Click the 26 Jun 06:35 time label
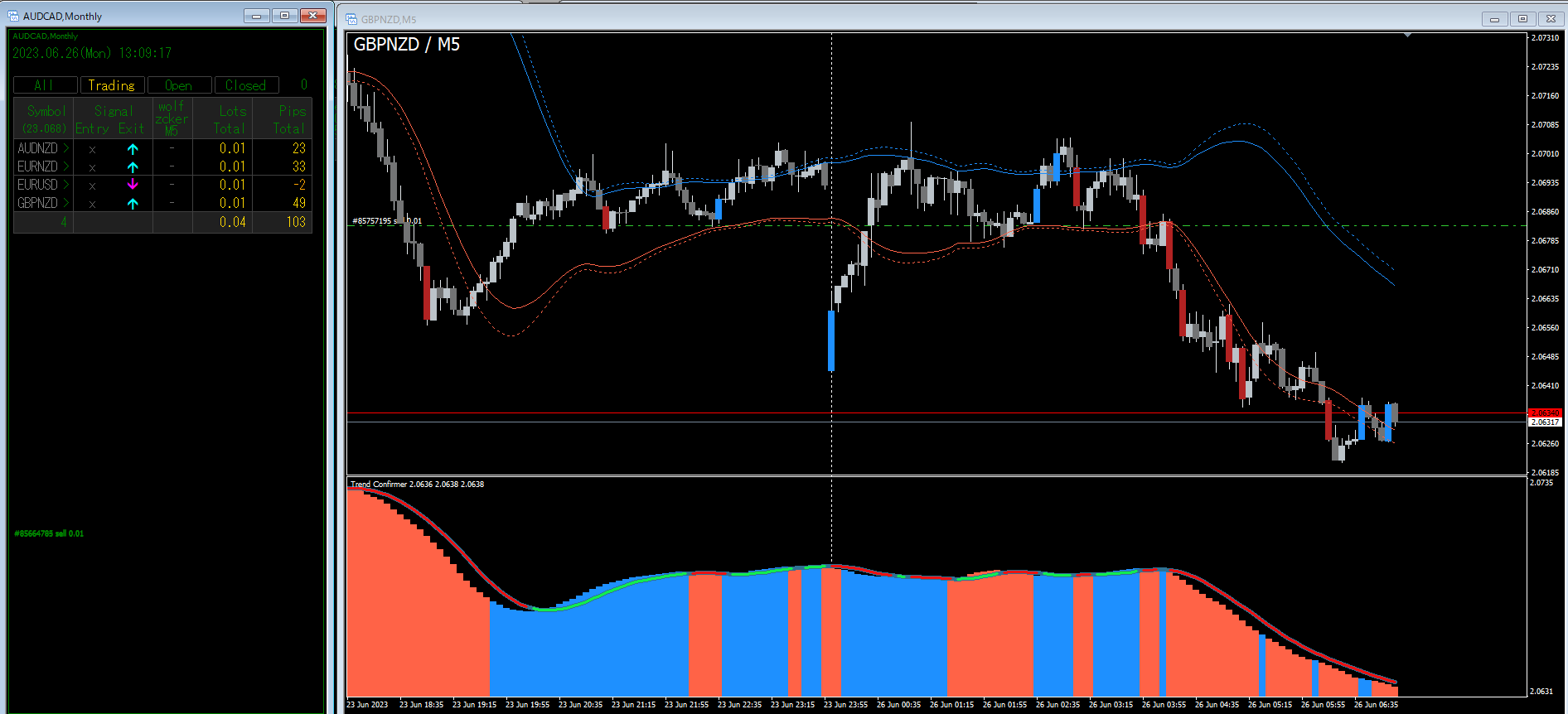The image size is (1568, 714). click(1376, 705)
